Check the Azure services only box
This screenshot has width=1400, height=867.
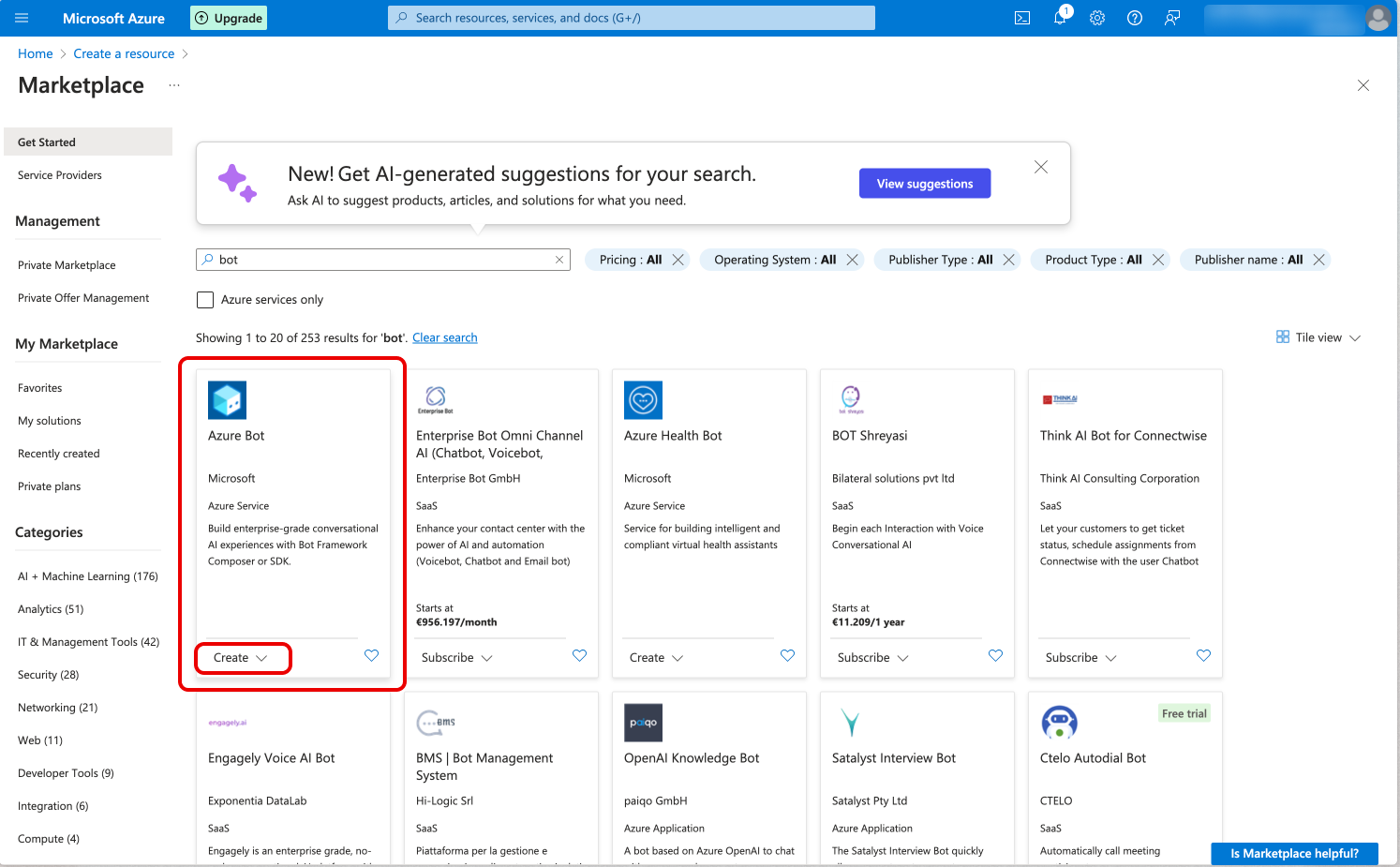pos(205,300)
